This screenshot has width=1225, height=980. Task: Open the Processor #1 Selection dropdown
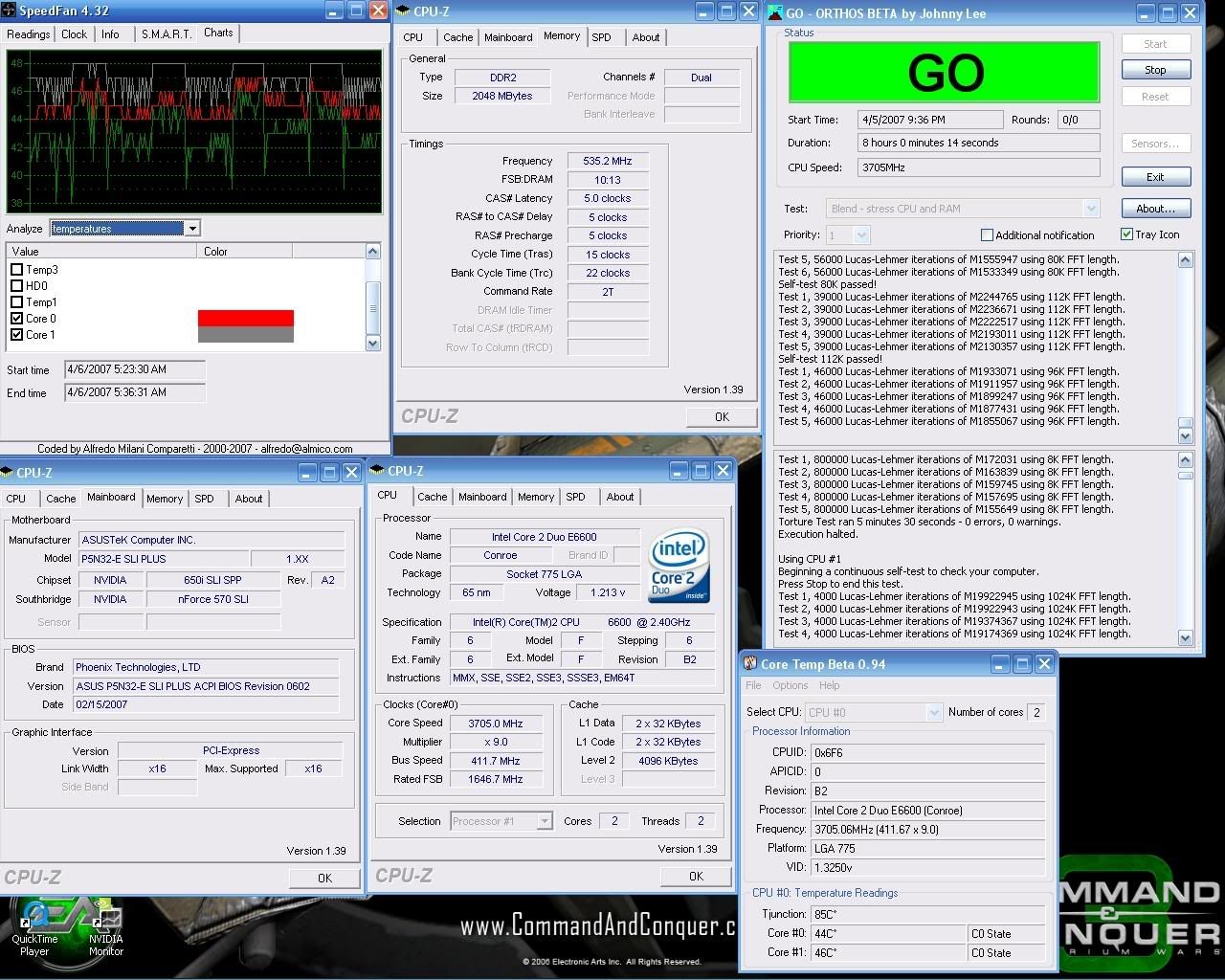(544, 821)
